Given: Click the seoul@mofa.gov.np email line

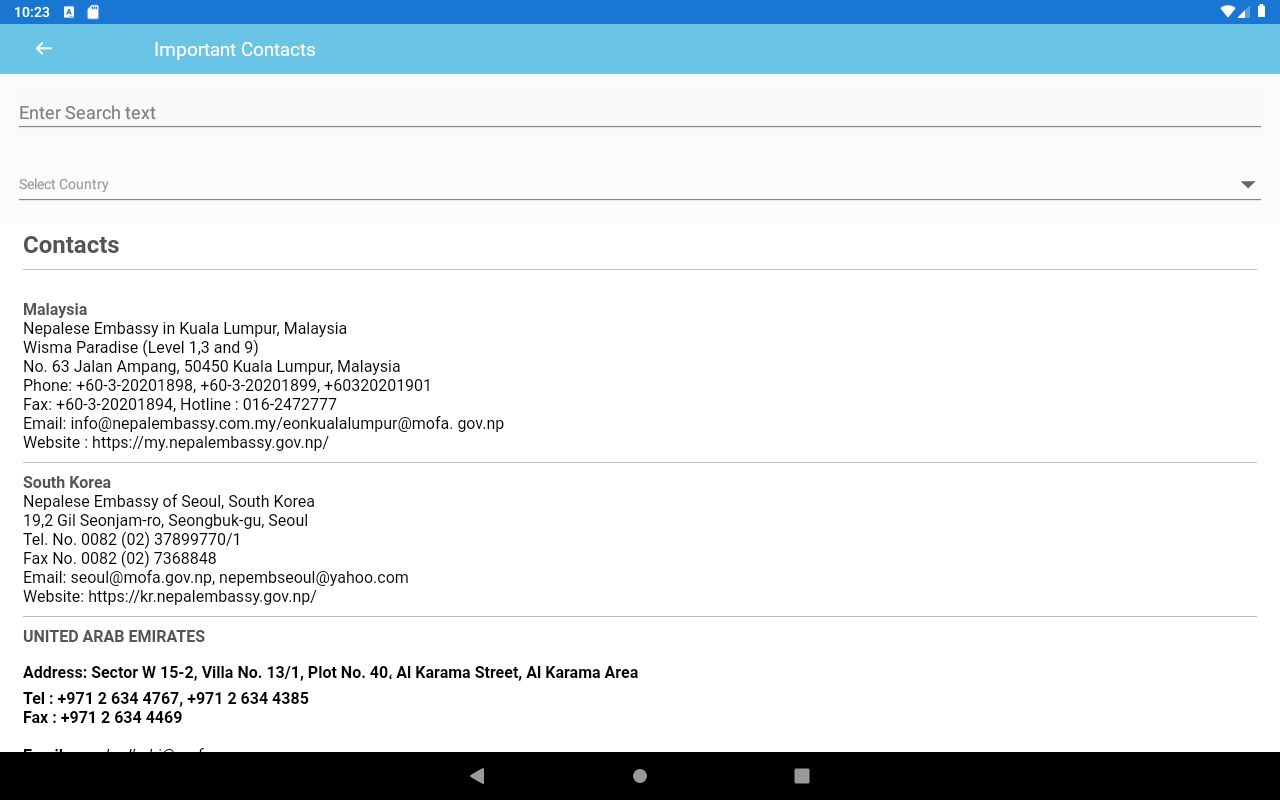Looking at the screenshot, I should (x=216, y=578).
